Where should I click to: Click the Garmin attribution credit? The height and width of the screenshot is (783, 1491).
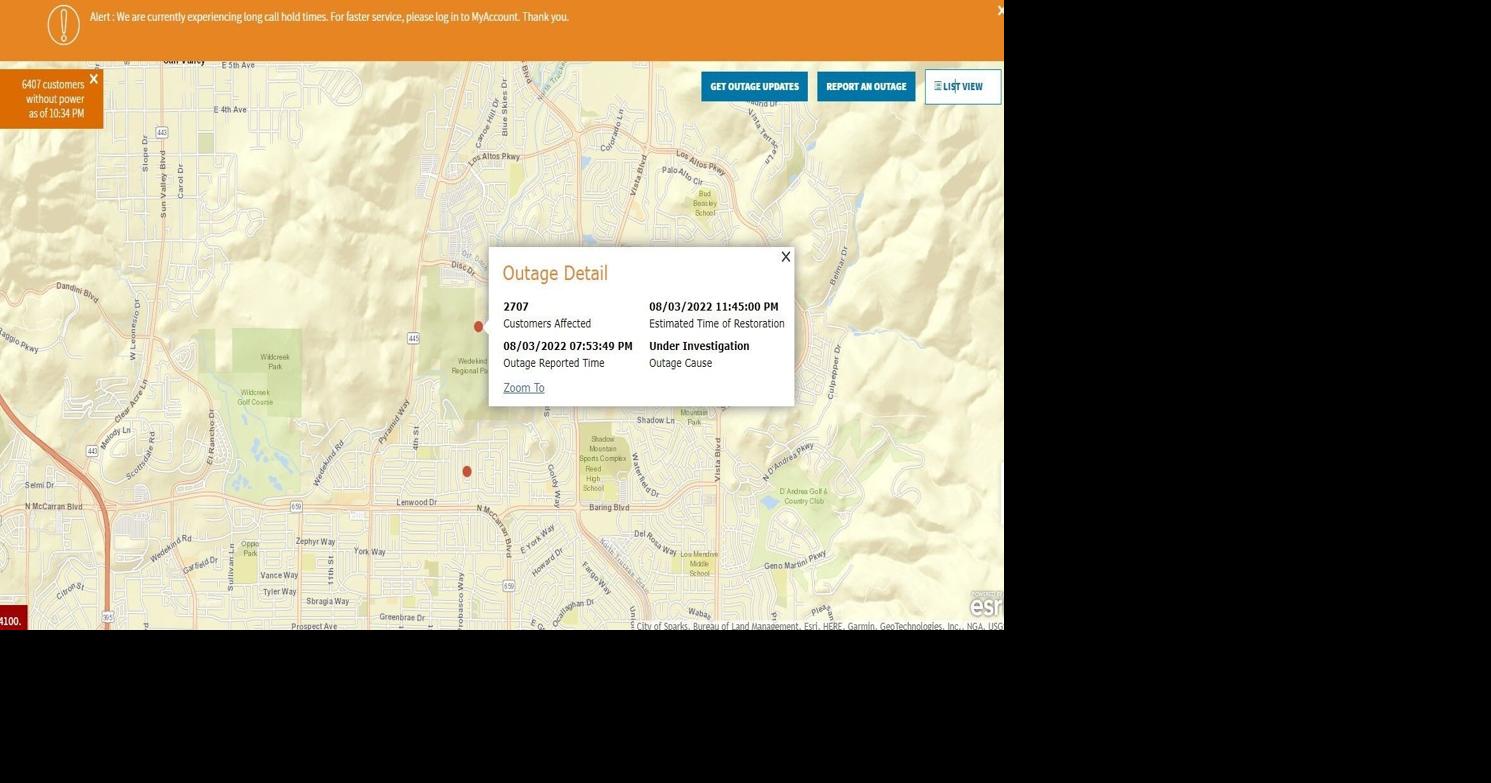coord(859,626)
